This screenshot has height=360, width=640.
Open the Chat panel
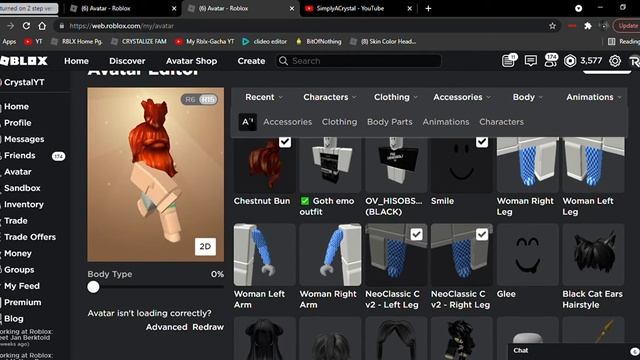573,351
